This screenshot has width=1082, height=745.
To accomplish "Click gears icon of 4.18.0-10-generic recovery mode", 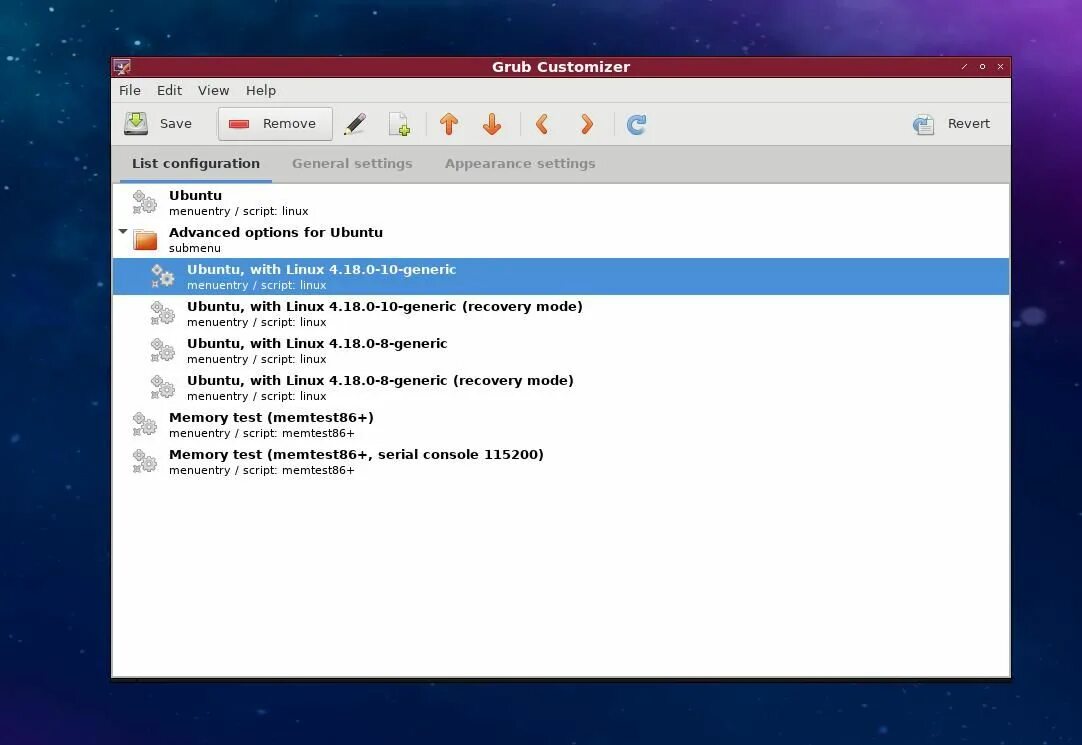I will (163, 313).
